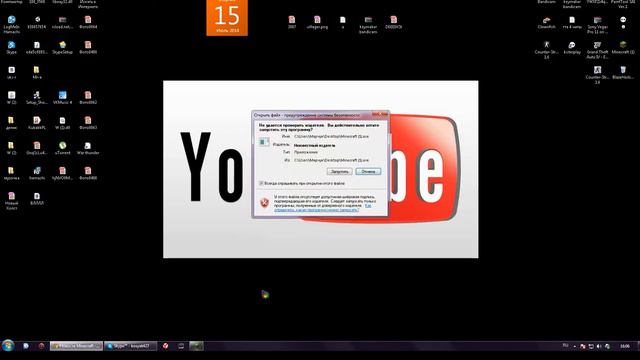Image resolution: width=640 pixels, height=360 pixels.
Task: Select the Recycle Bin desktop icon
Action: point(623,73)
